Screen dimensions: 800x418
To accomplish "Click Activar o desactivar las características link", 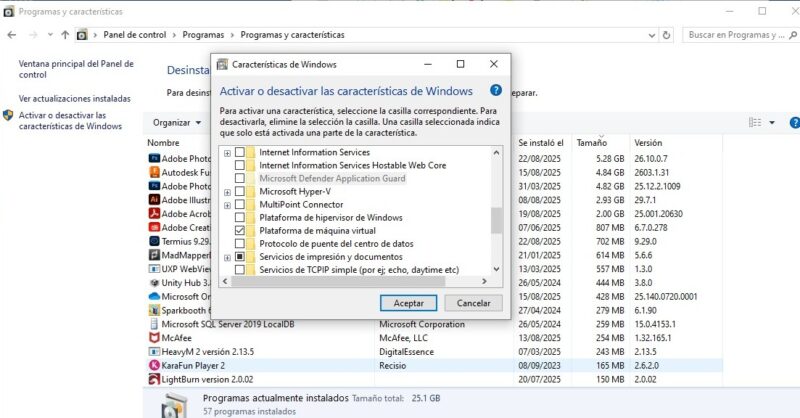I will click(70, 120).
